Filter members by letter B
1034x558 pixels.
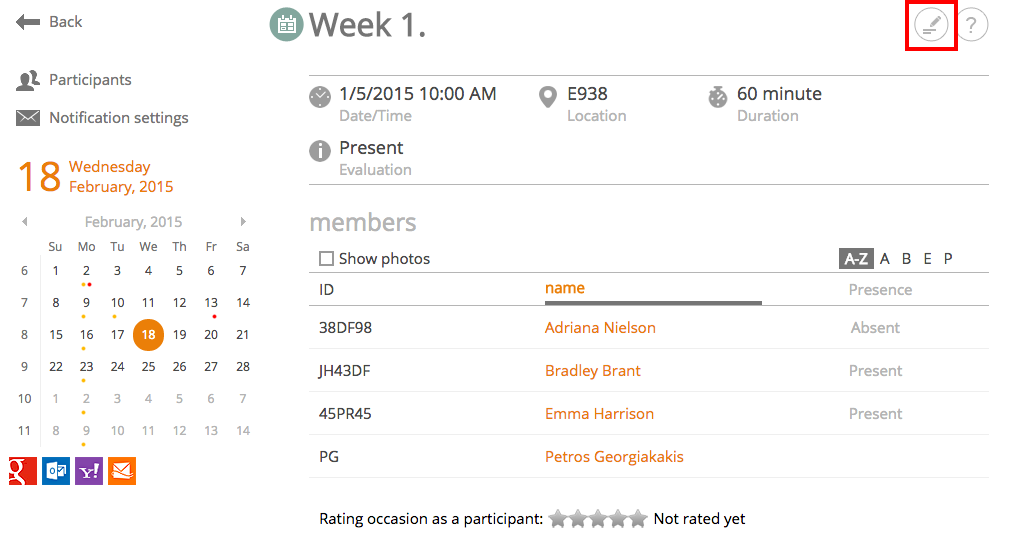click(907, 259)
